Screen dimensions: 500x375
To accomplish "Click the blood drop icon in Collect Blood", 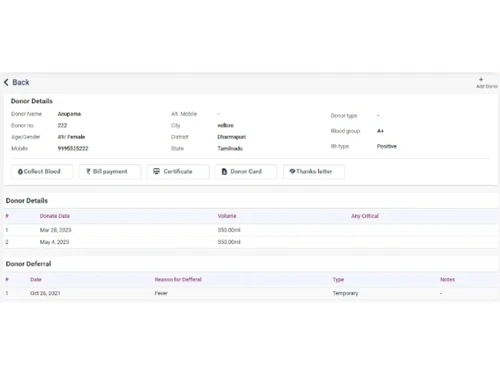I will click(x=20, y=172).
